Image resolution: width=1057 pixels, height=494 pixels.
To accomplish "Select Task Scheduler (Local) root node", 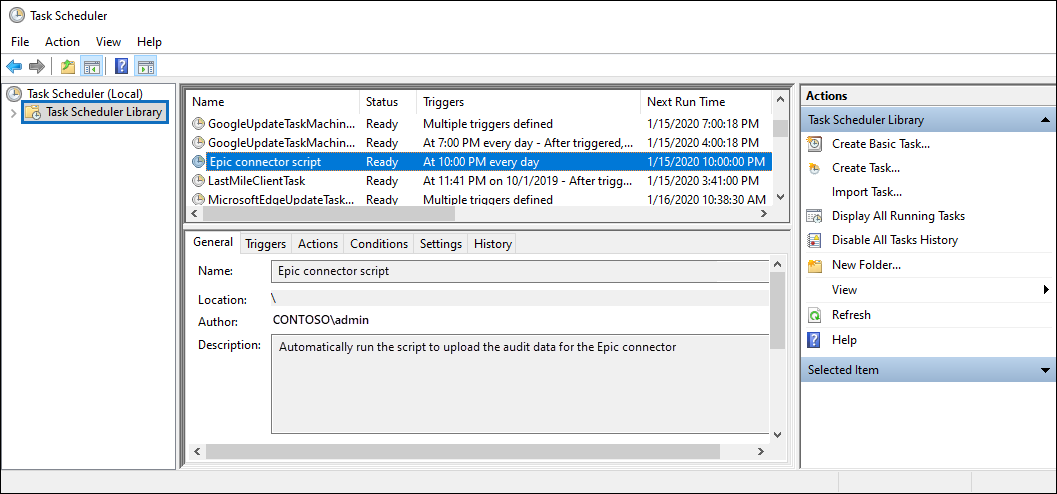I will [x=85, y=94].
